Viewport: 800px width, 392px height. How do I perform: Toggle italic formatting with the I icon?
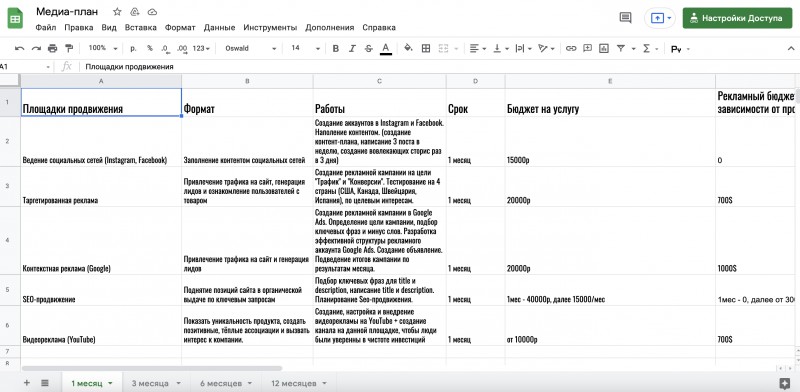[x=352, y=48]
